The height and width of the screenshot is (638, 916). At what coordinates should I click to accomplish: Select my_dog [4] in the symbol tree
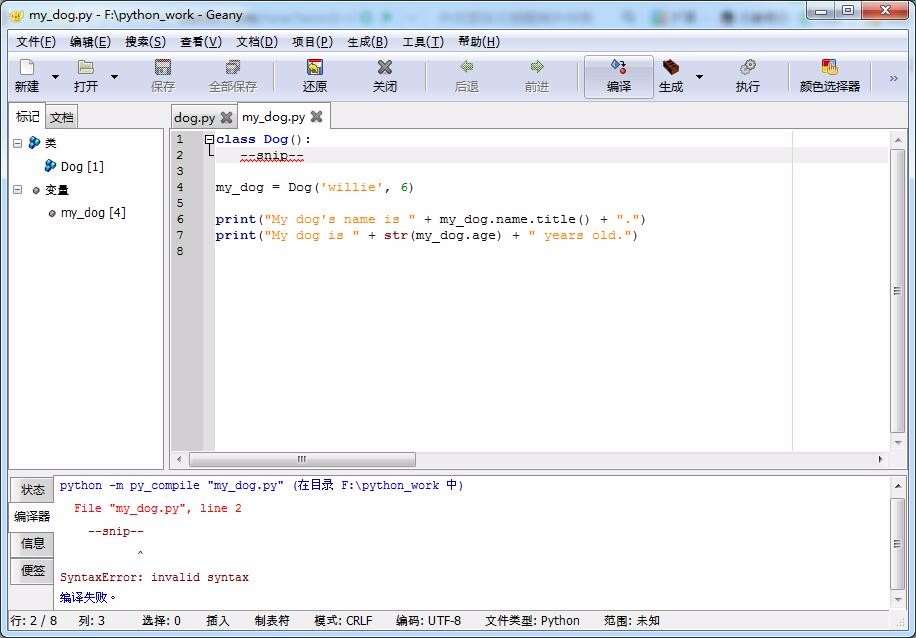(x=93, y=213)
